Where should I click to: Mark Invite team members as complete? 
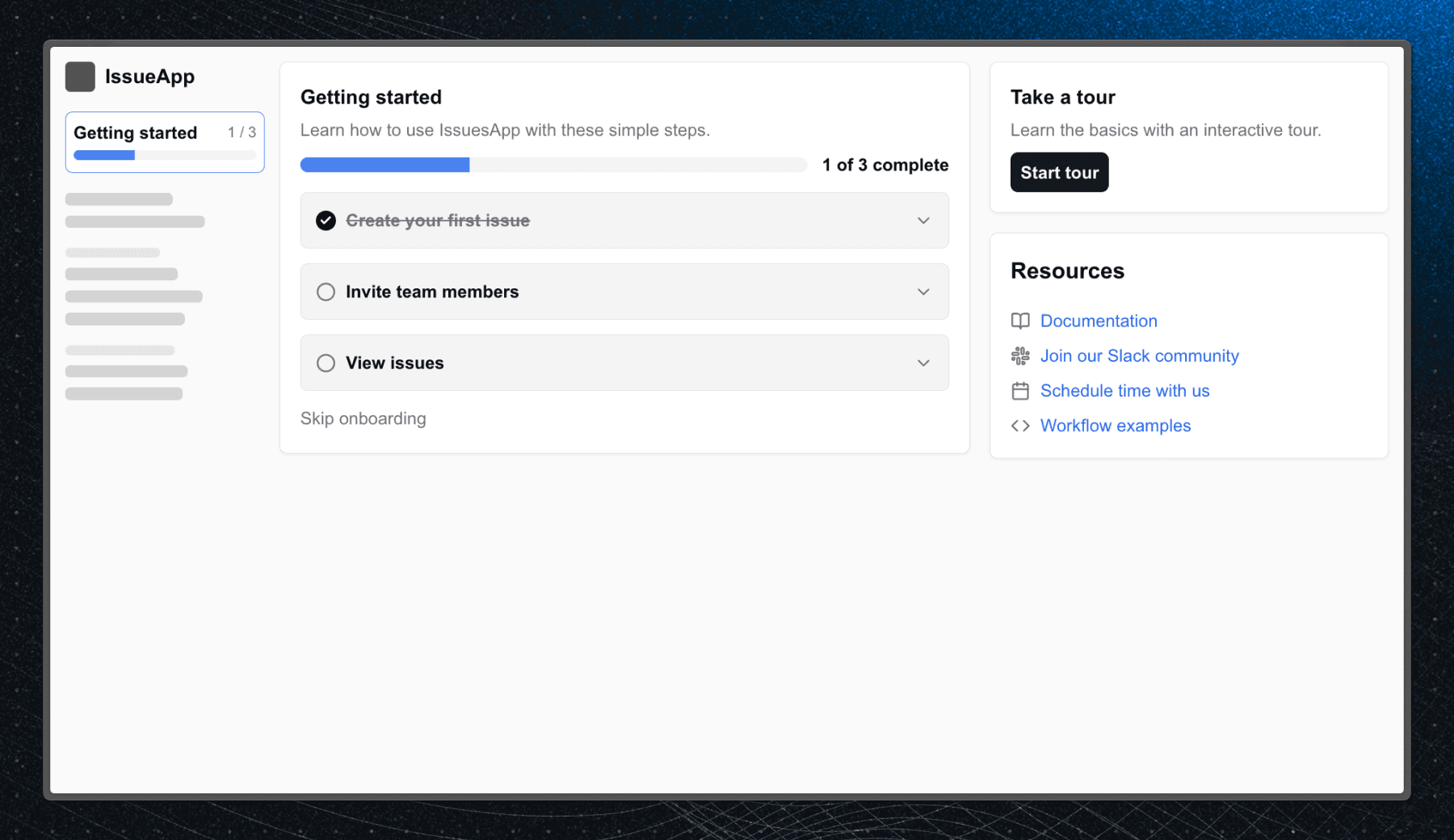(326, 292)
